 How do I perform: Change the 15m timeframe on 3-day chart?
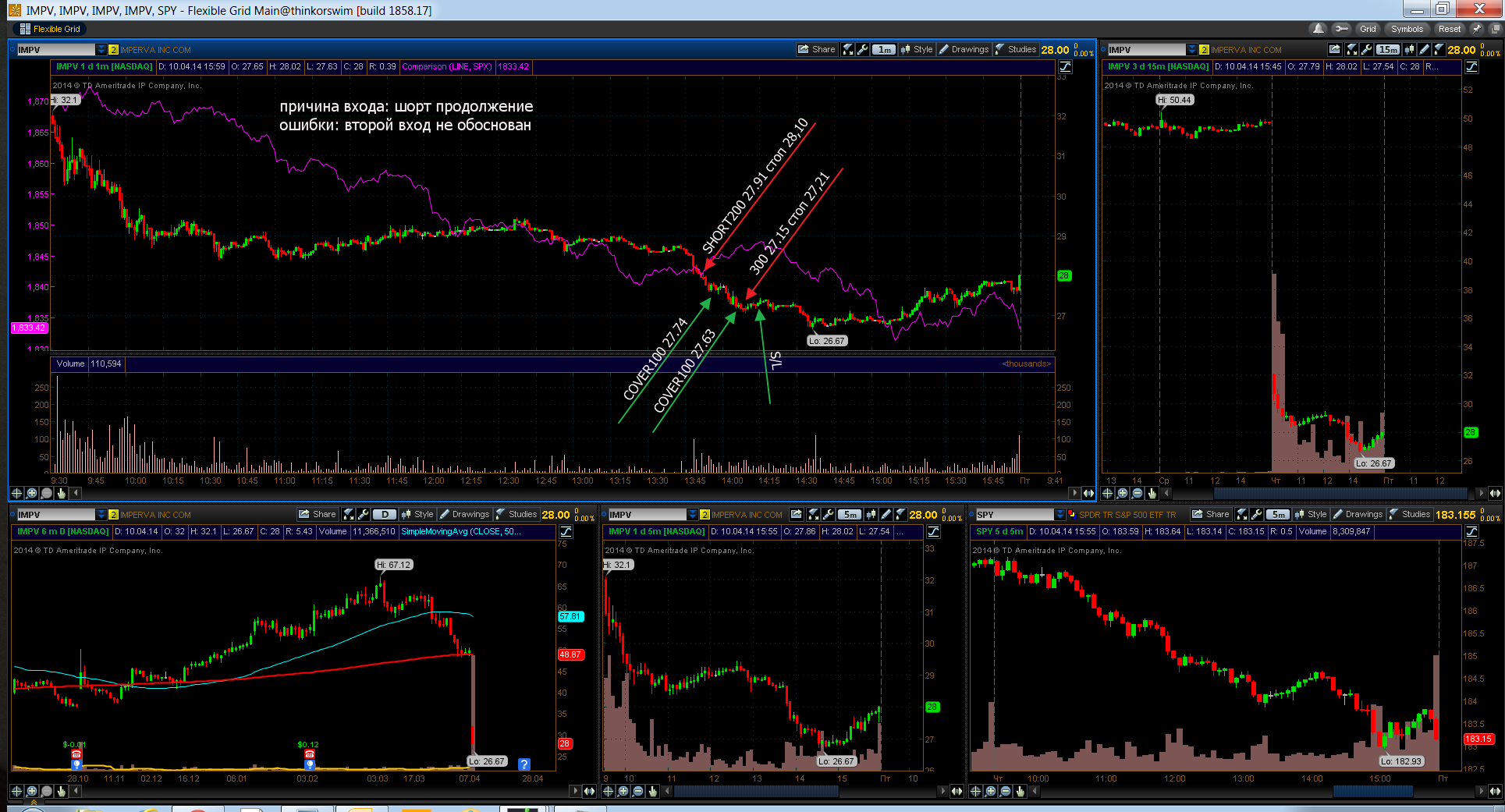[x=1388, y=49]
